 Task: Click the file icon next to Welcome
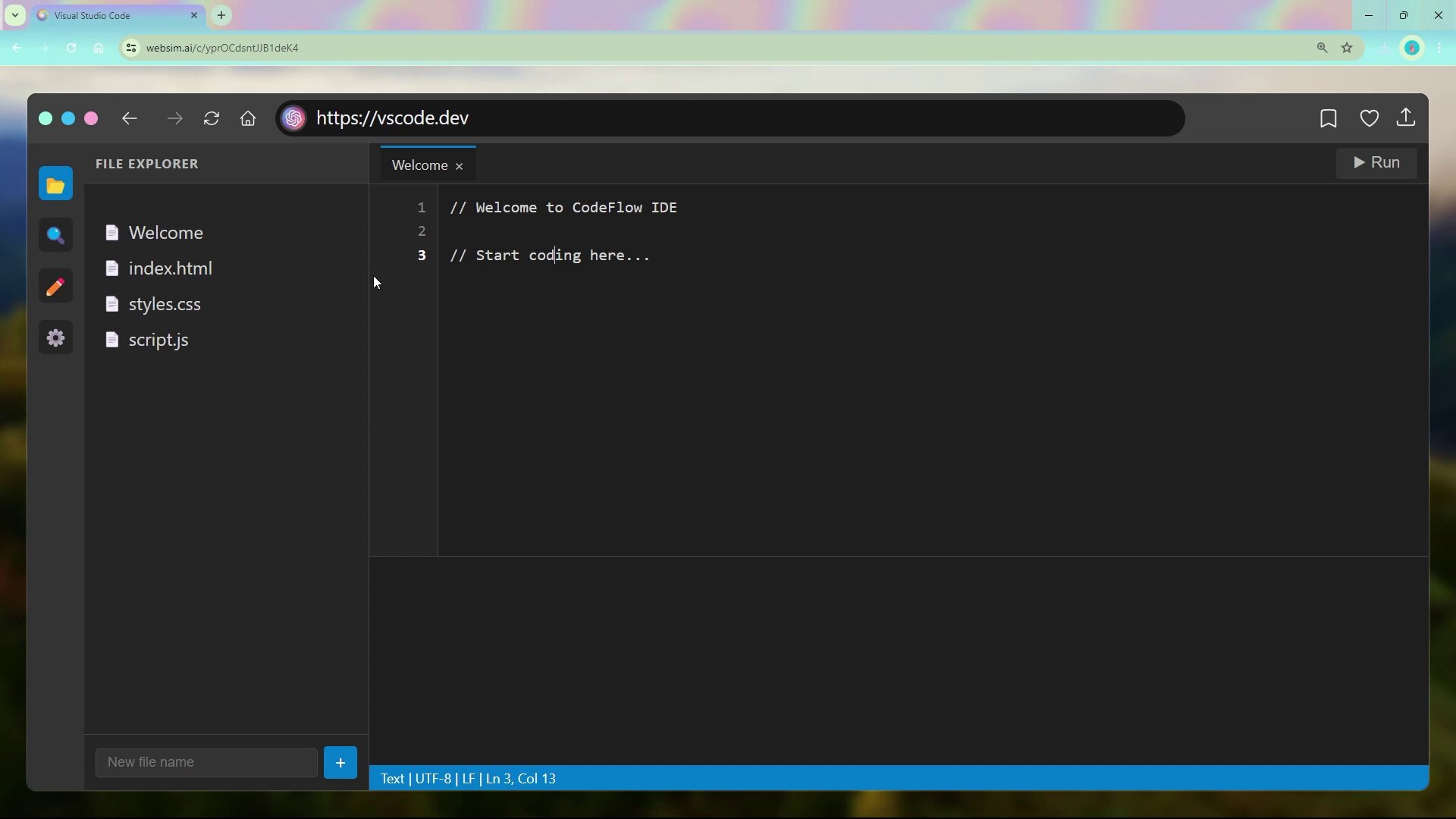point(112,232)
